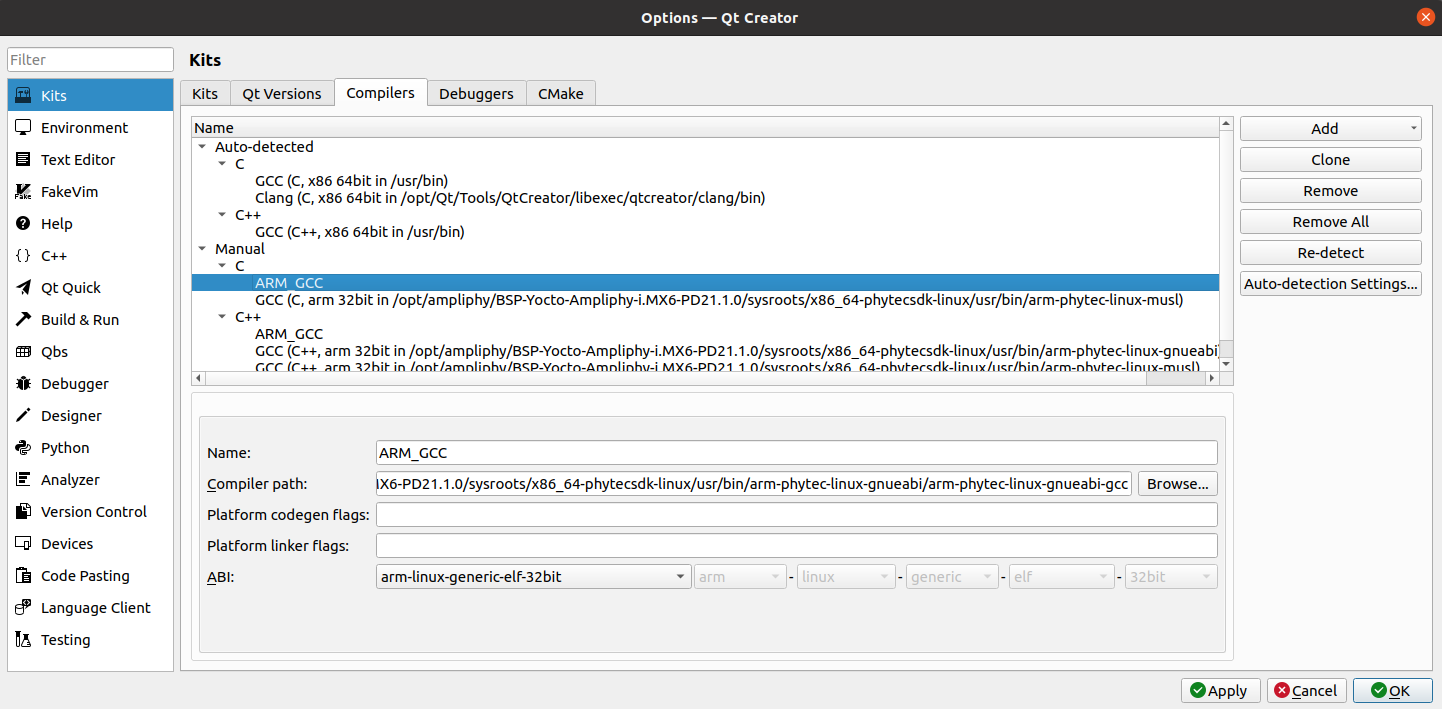The height and width of the screenshot is (709, 1442).
Task: Click the Name column header
Action: pos(705,128)
